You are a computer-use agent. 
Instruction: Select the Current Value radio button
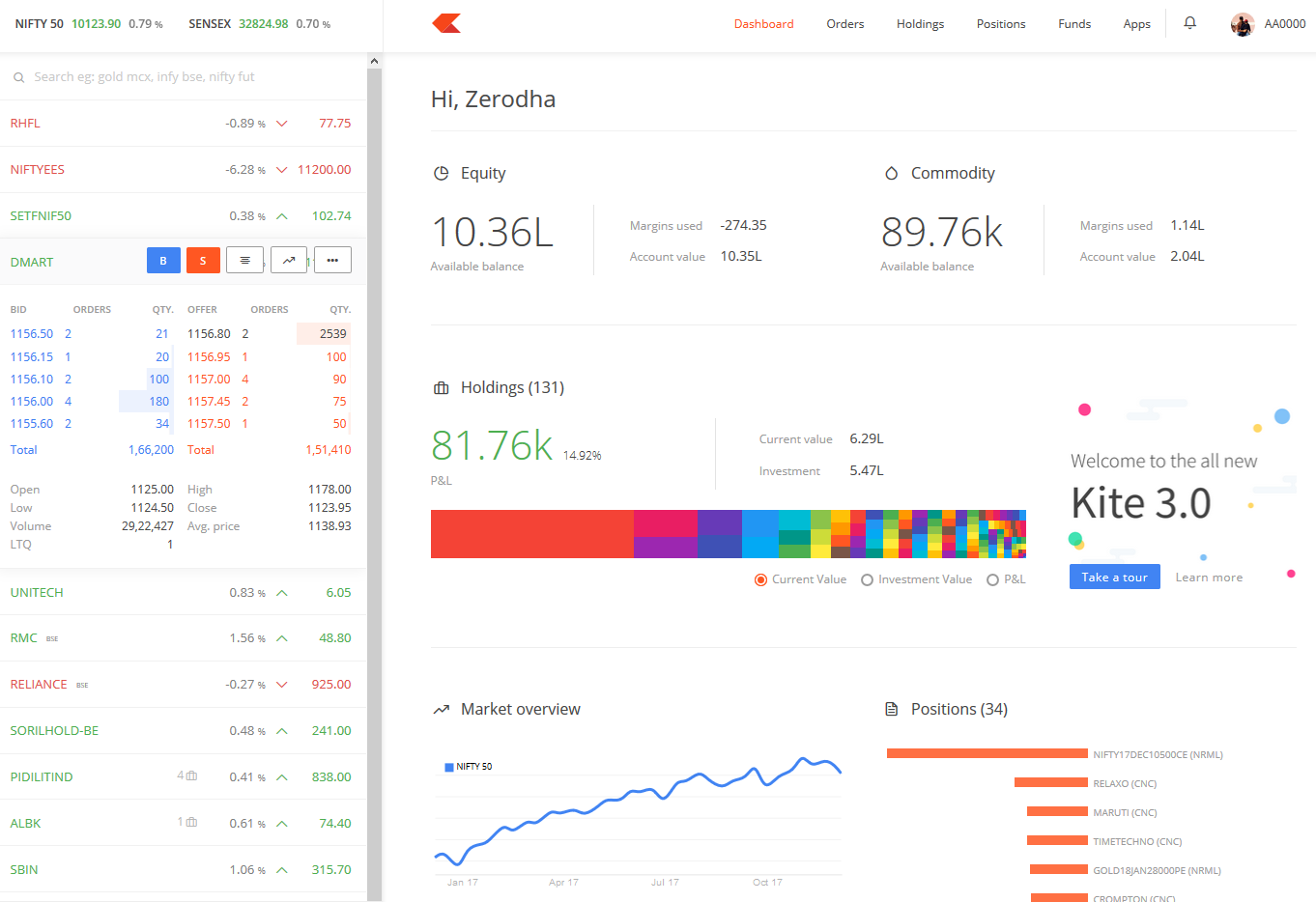pos(761,579)
